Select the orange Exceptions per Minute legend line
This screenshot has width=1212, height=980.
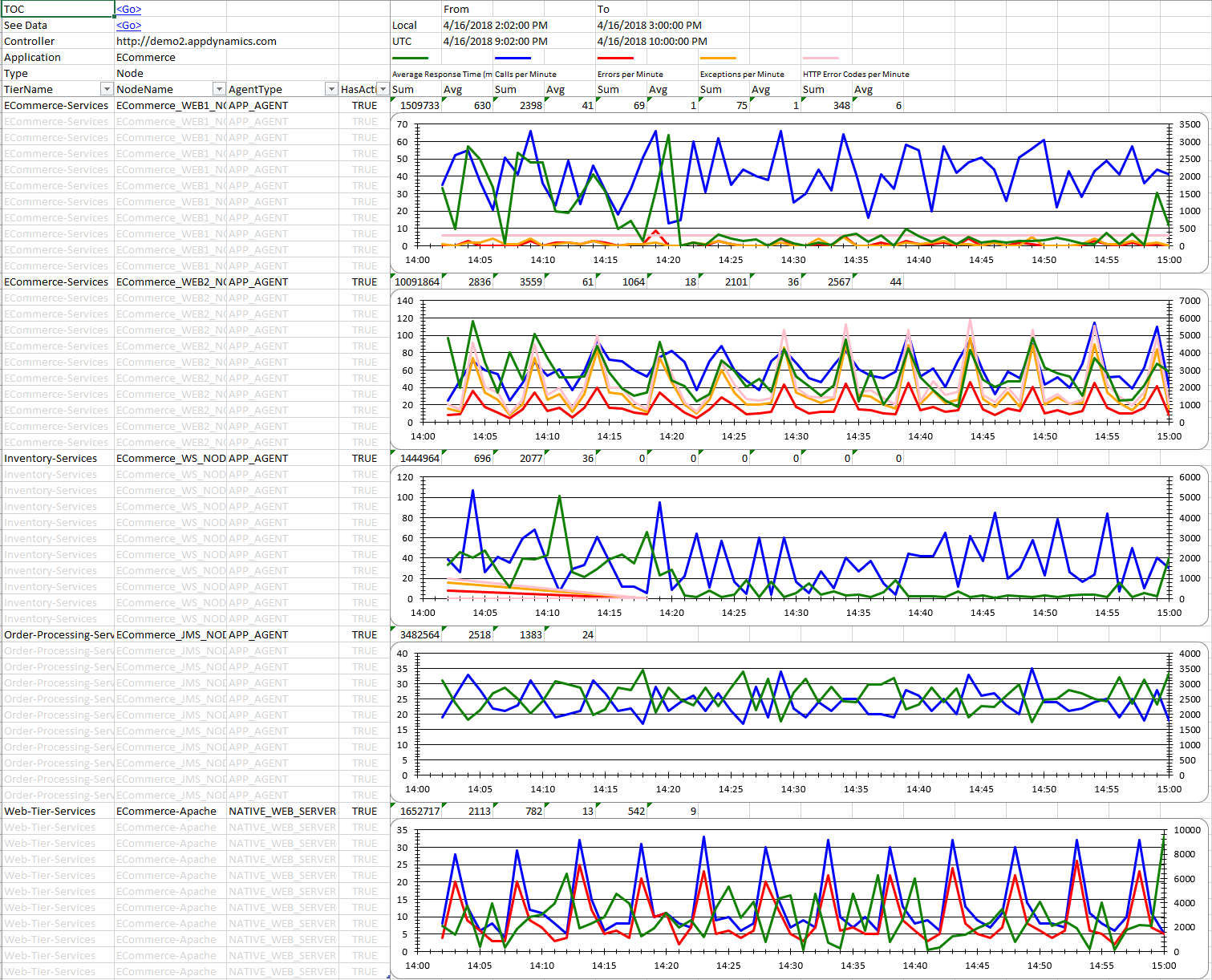pyautogui.click(x=718, y=59)
